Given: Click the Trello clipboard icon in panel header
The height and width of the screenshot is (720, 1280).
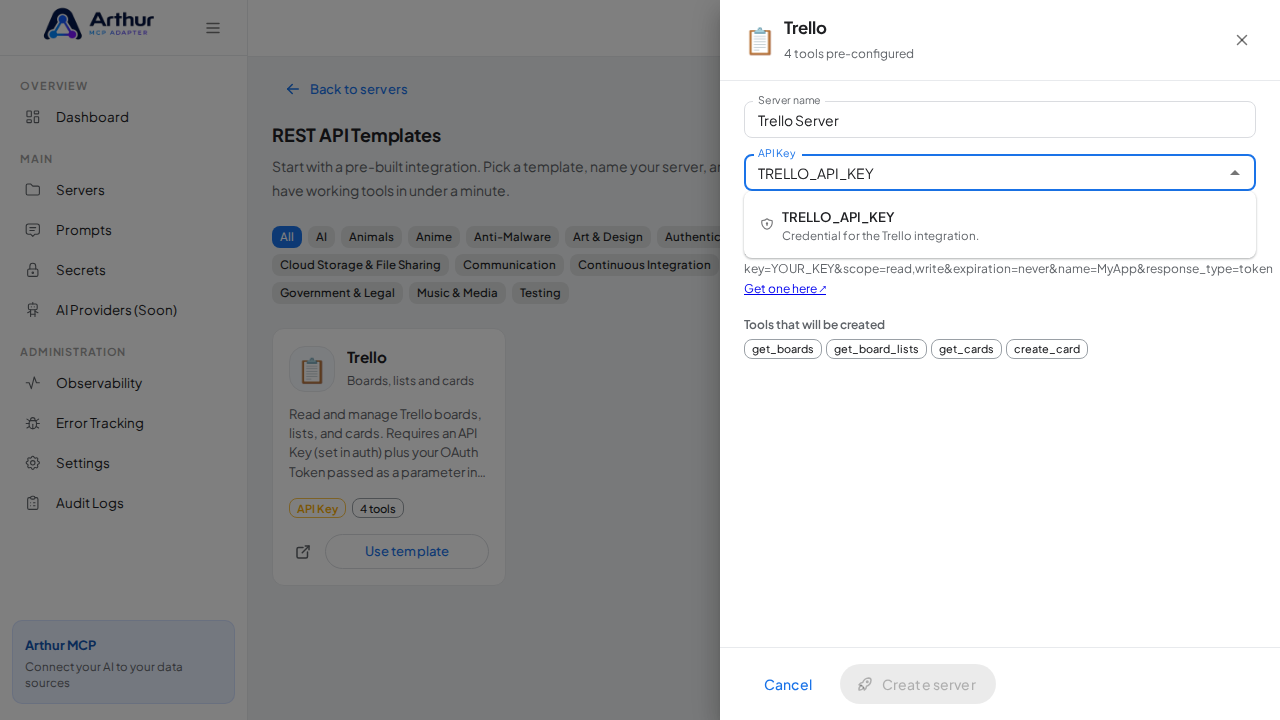Looking at the screenshot, I should coord(760,41).
